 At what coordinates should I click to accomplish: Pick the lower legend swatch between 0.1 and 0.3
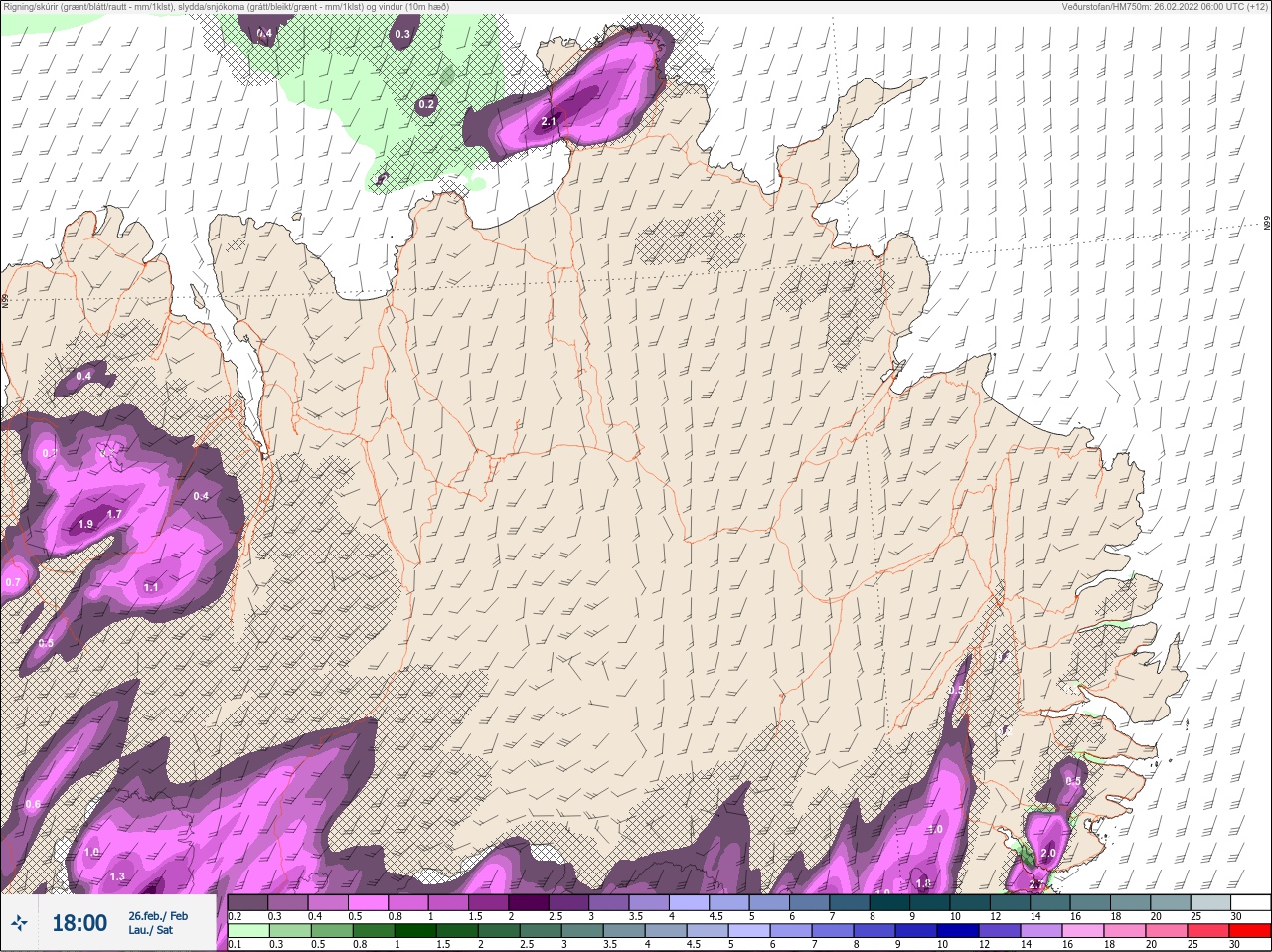[248, 931]
